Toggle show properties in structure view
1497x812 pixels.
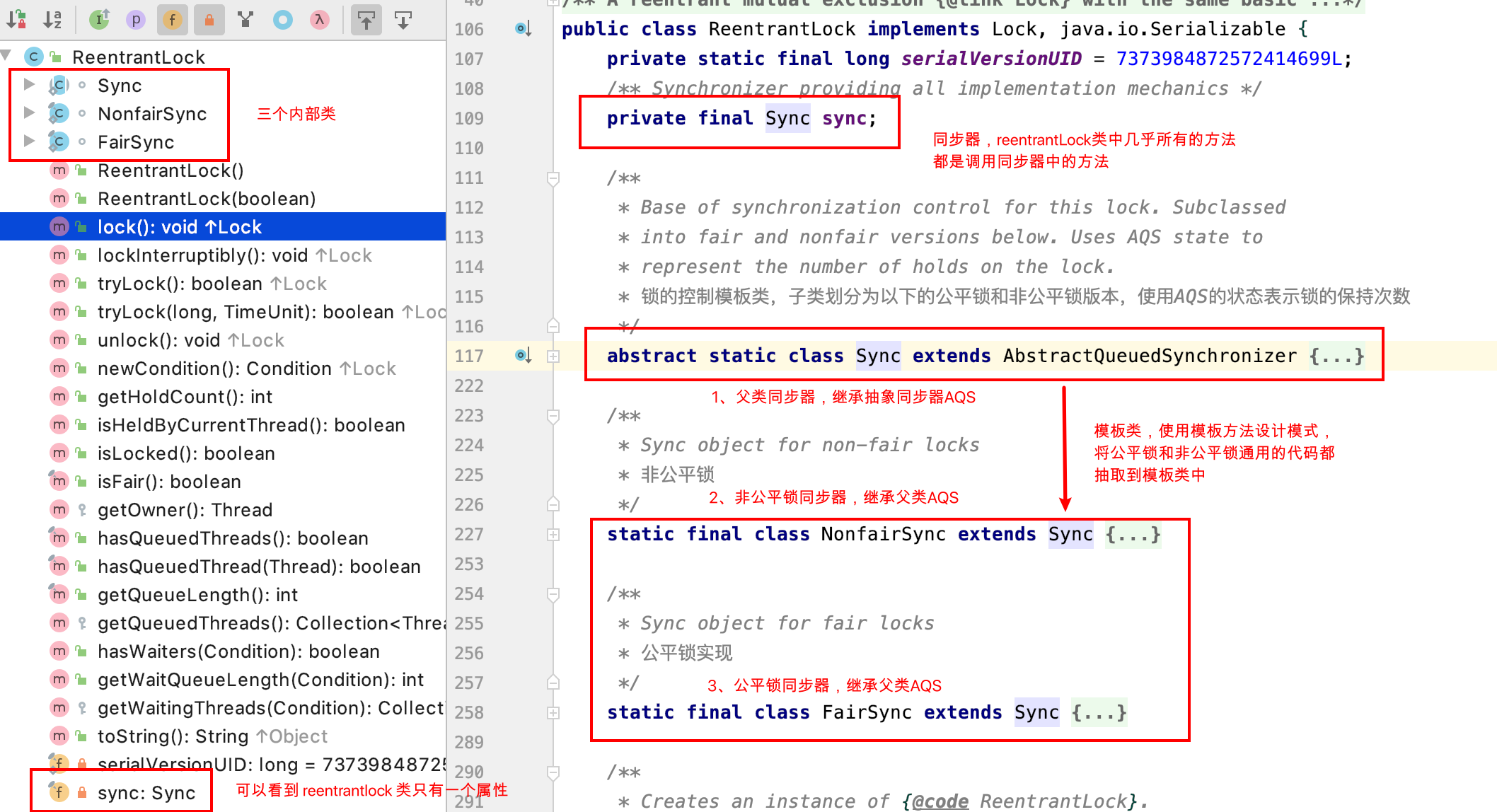coord(136,20)
